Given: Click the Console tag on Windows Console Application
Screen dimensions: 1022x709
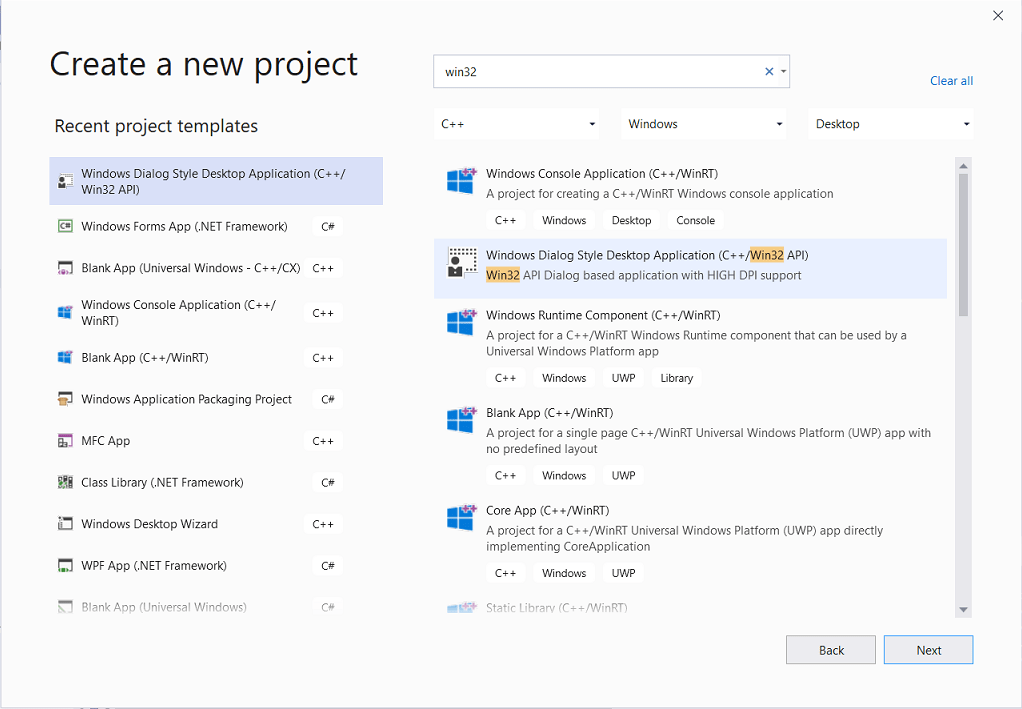Looking at the screenshot, I should 695,220.
